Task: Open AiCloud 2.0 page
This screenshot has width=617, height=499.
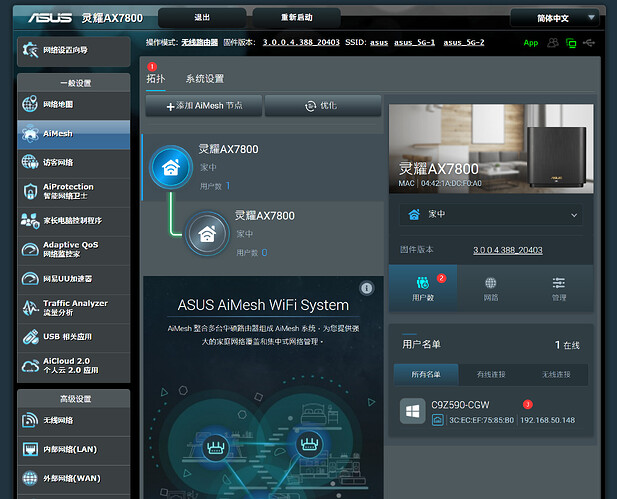Action: 74,366
